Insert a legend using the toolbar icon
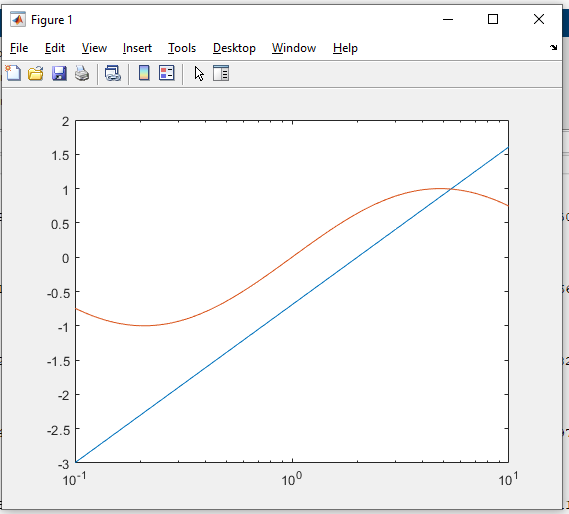The image size is (569, 514). pyautogui.click(x=167, y=73)
